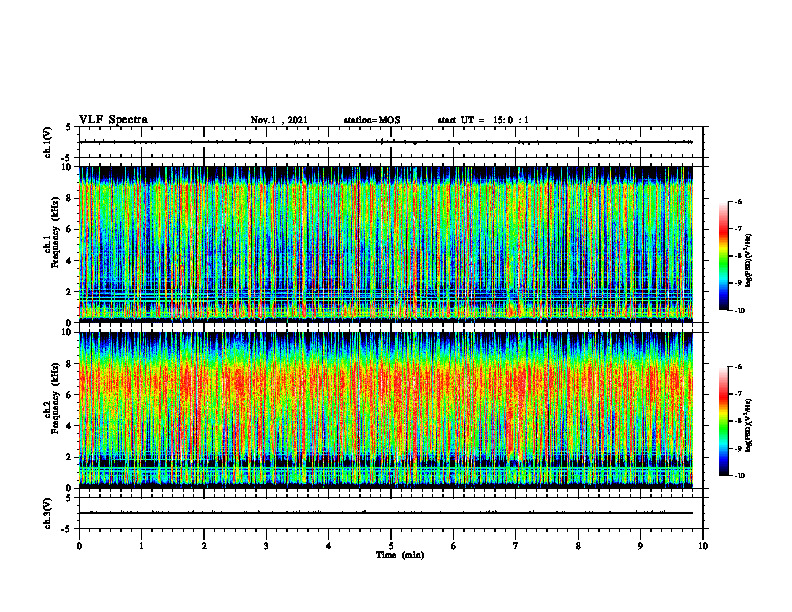Click the ch.1 color scale bar
Image resolution: width=792 pixels, height=612 pixels.
723,256
